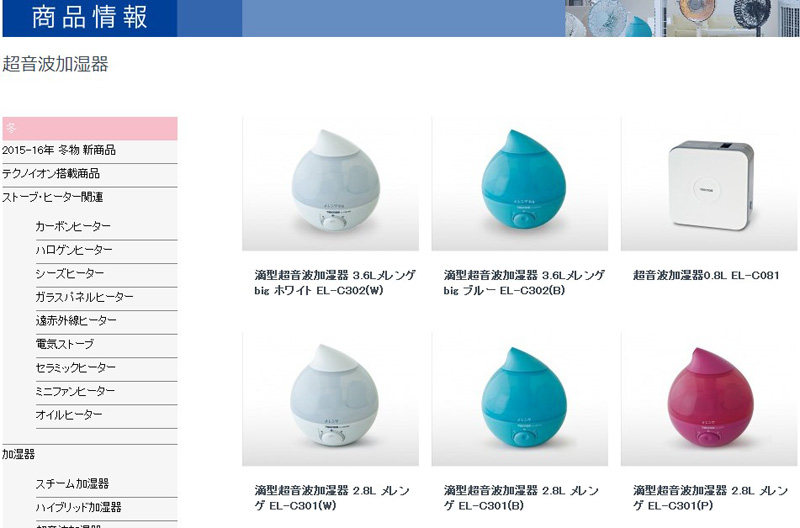Click the 商品情報 header banner

[x=90, y=18]
